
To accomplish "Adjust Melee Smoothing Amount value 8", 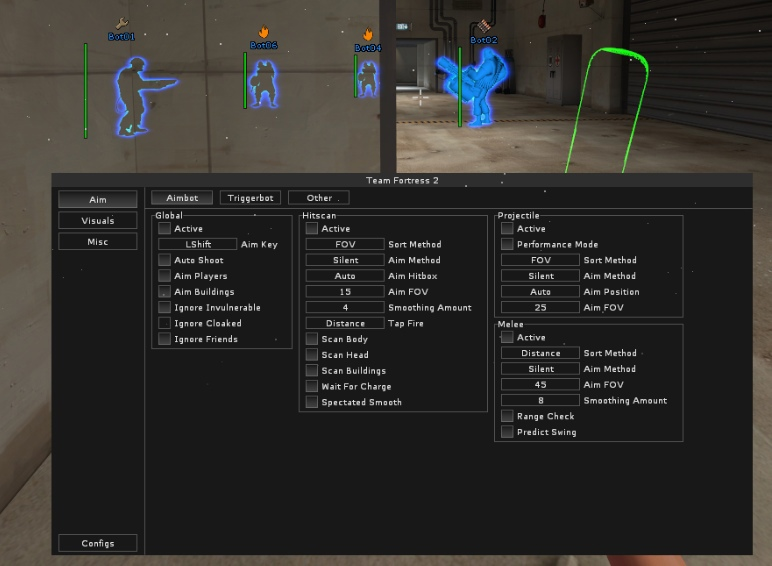I will pos(540,400).
